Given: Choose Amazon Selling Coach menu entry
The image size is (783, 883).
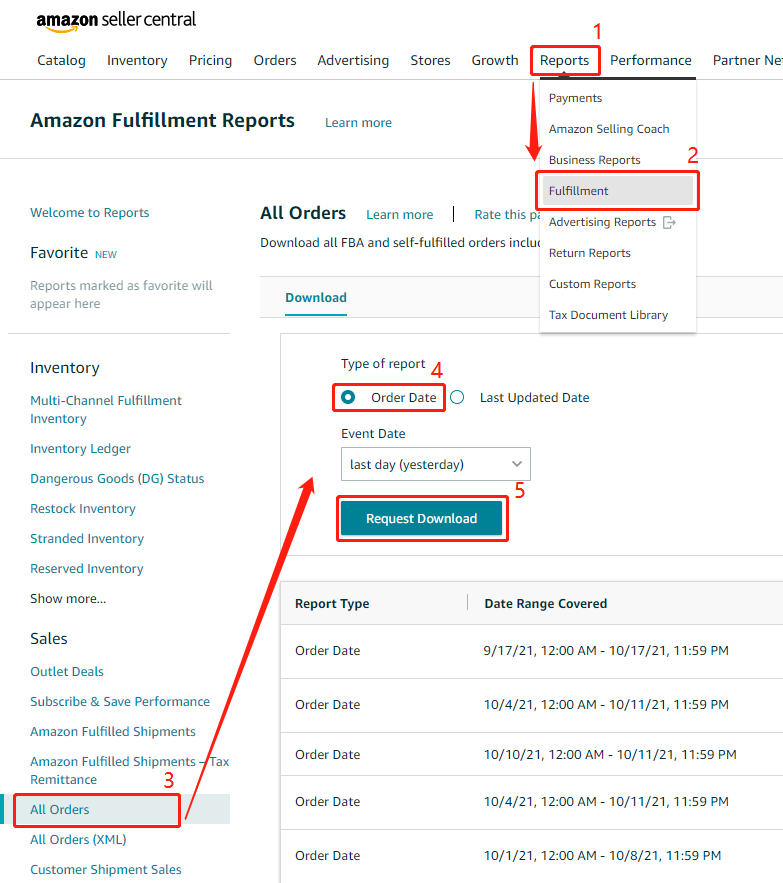Looking at the screenshot, I should (x=609, y=129).
